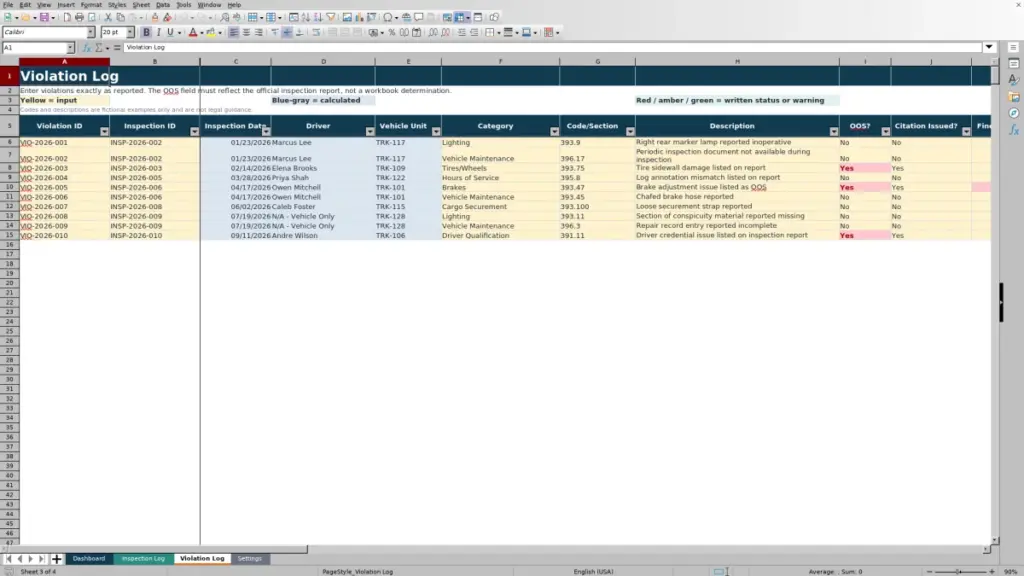The image size is (1024, 576).
Task: Open the Tools menu
Action: [184, 5]
